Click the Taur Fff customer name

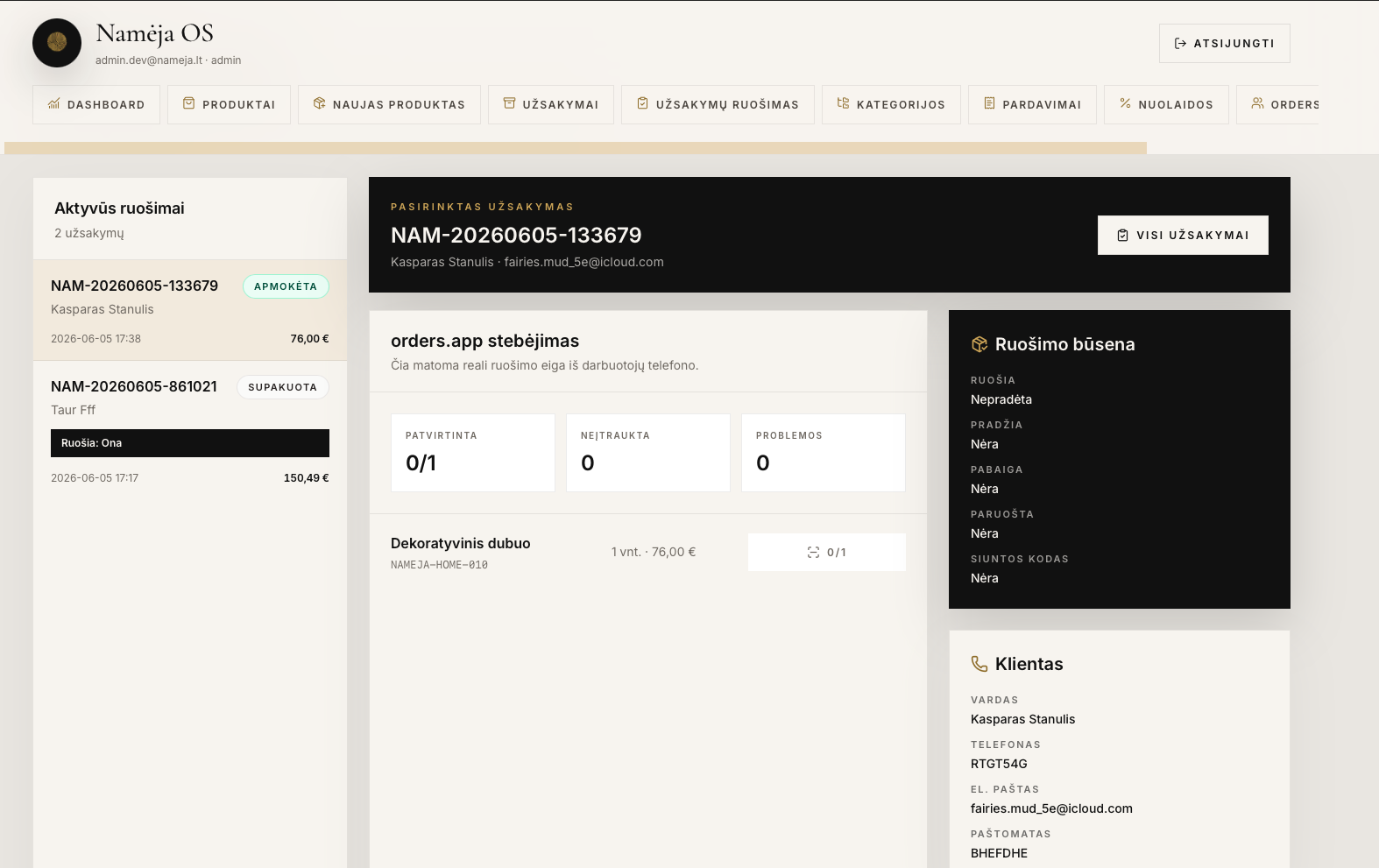(73, 410)
